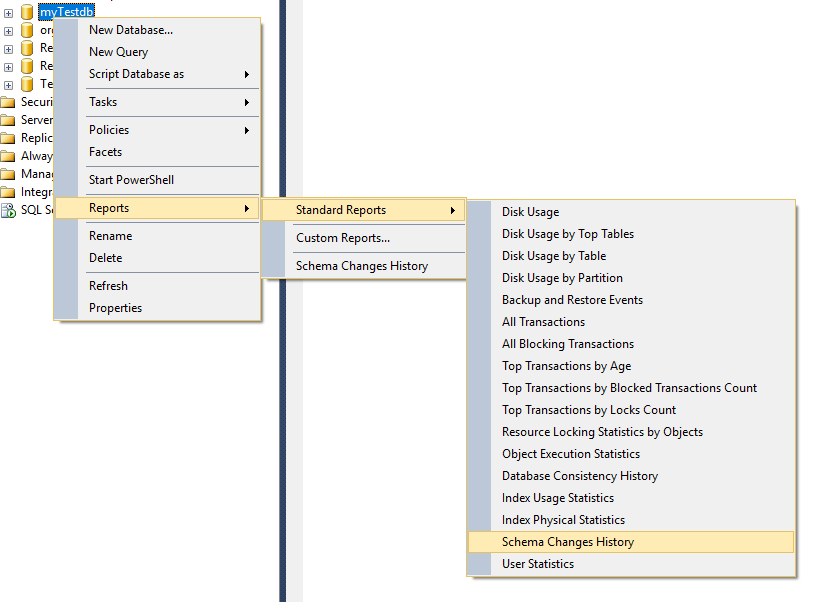The width and height of the screenshot is (822, 602).
Task: Open the Tasks submenu
Action: 103,101
